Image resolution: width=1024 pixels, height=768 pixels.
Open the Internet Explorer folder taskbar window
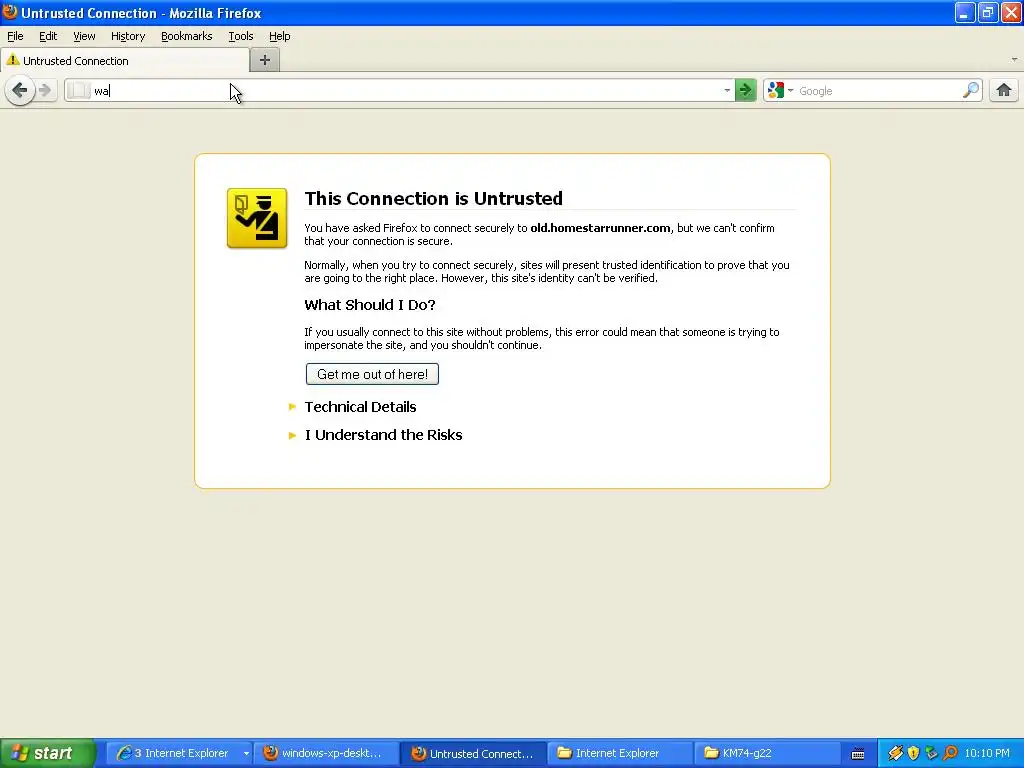618,753
